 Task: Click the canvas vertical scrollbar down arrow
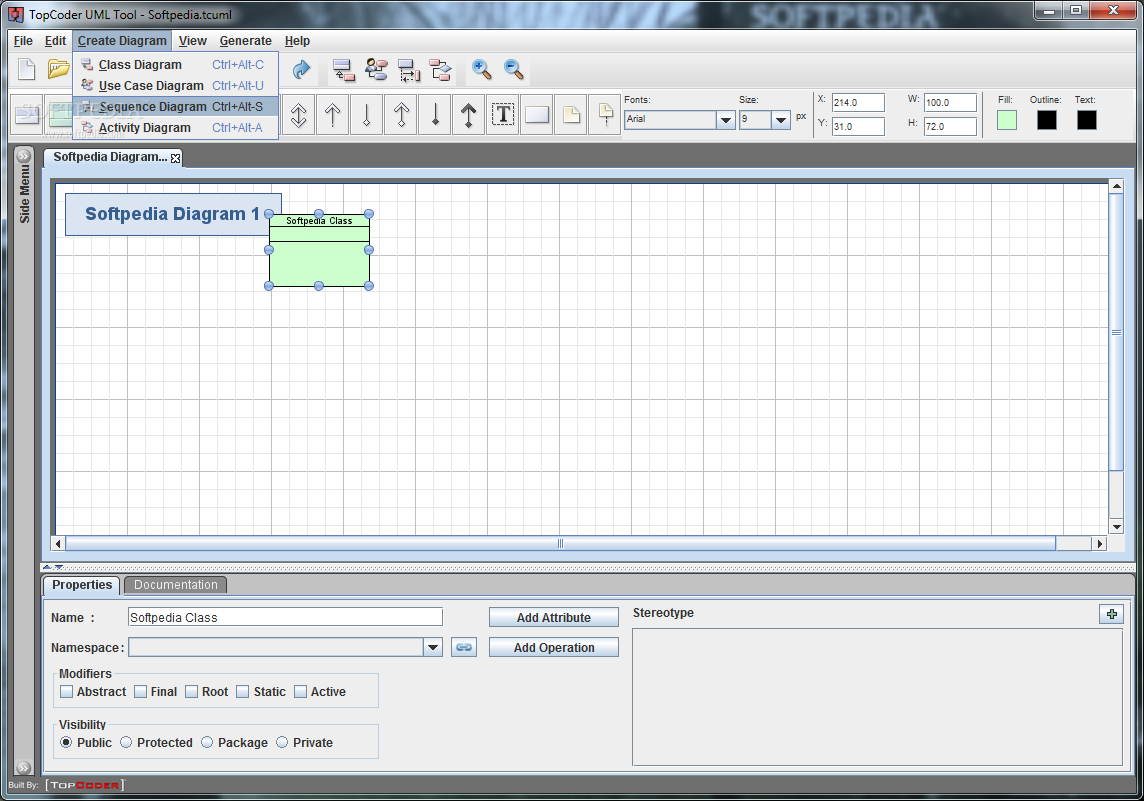(x=1116, y=527)
